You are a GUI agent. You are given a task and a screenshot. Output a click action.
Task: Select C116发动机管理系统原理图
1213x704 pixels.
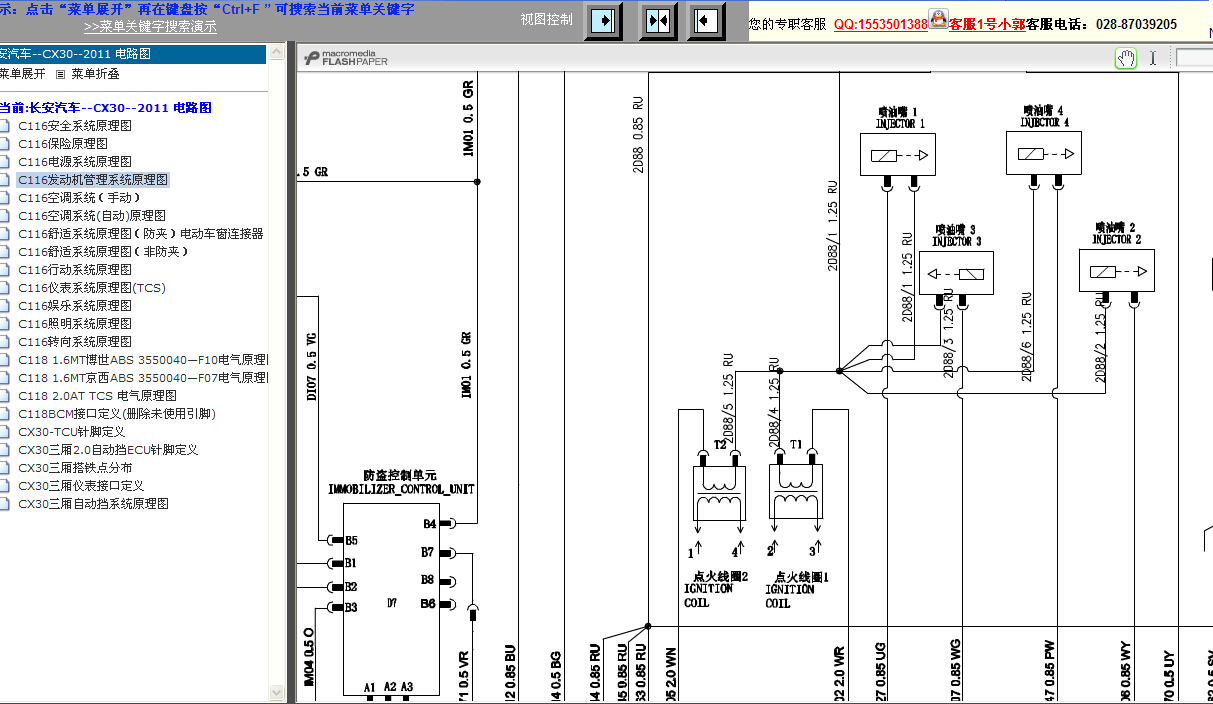[x=93, y=180]
